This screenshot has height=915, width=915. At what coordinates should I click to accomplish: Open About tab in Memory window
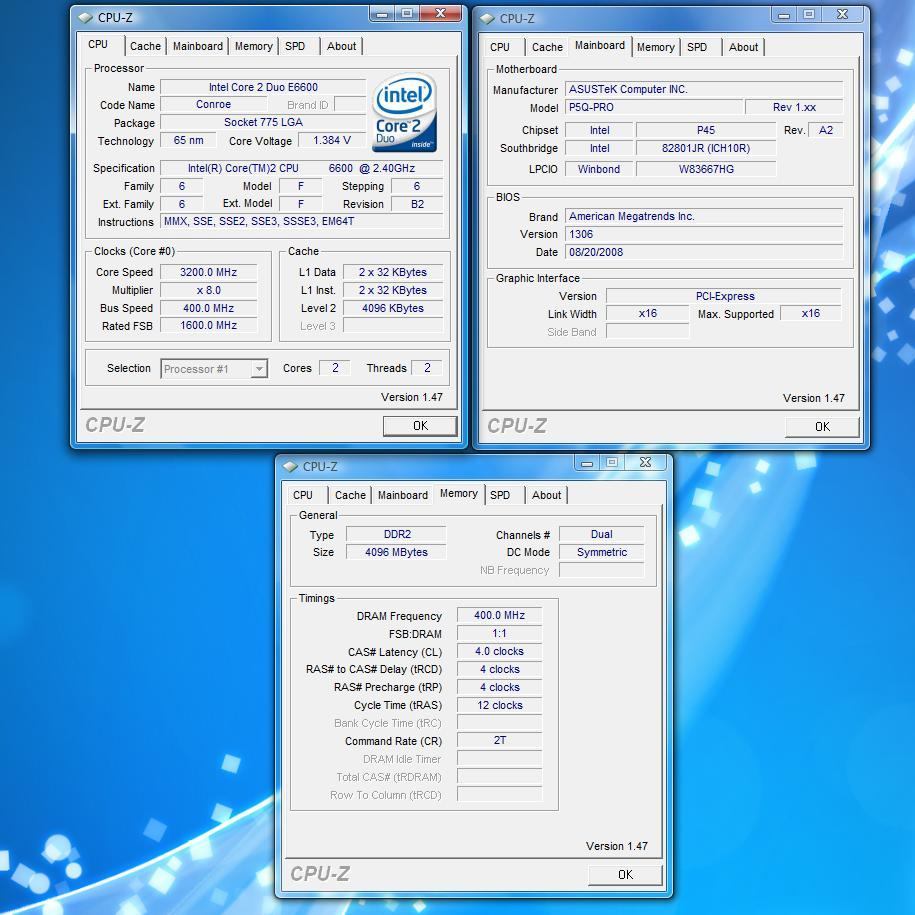point(546,495)
